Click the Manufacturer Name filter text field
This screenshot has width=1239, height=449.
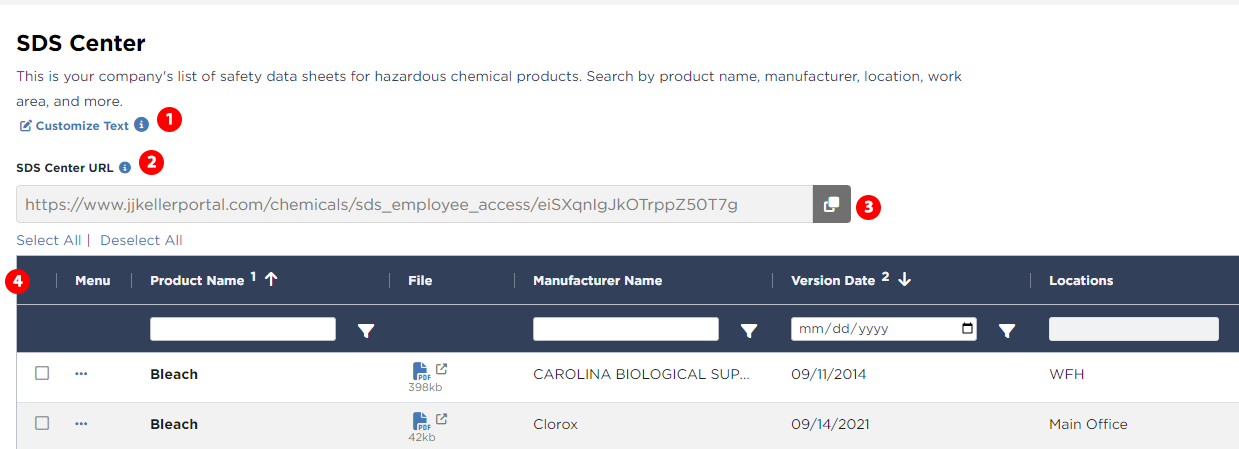coord(625,329)
